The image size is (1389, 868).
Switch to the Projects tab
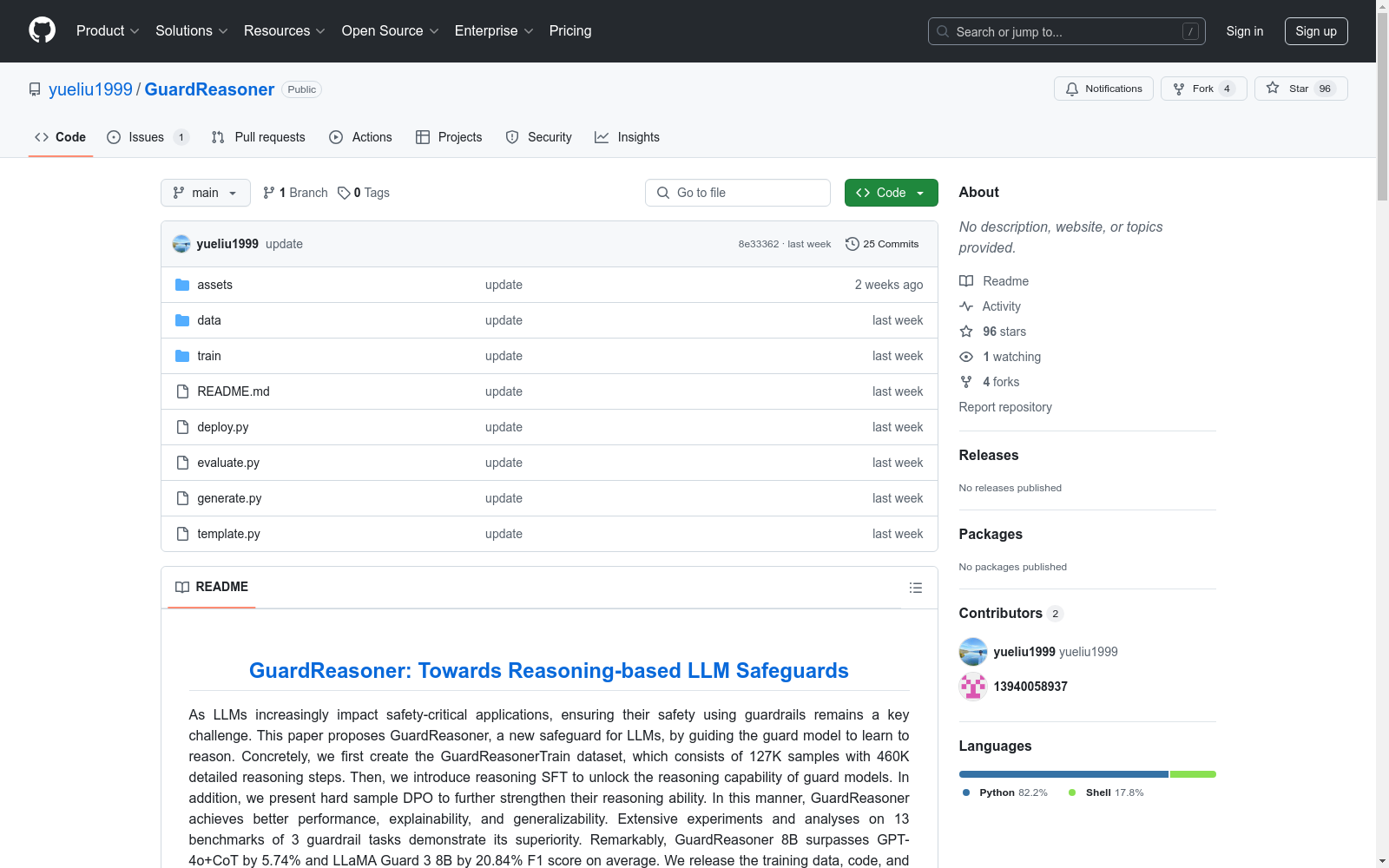tap(449, 137)
